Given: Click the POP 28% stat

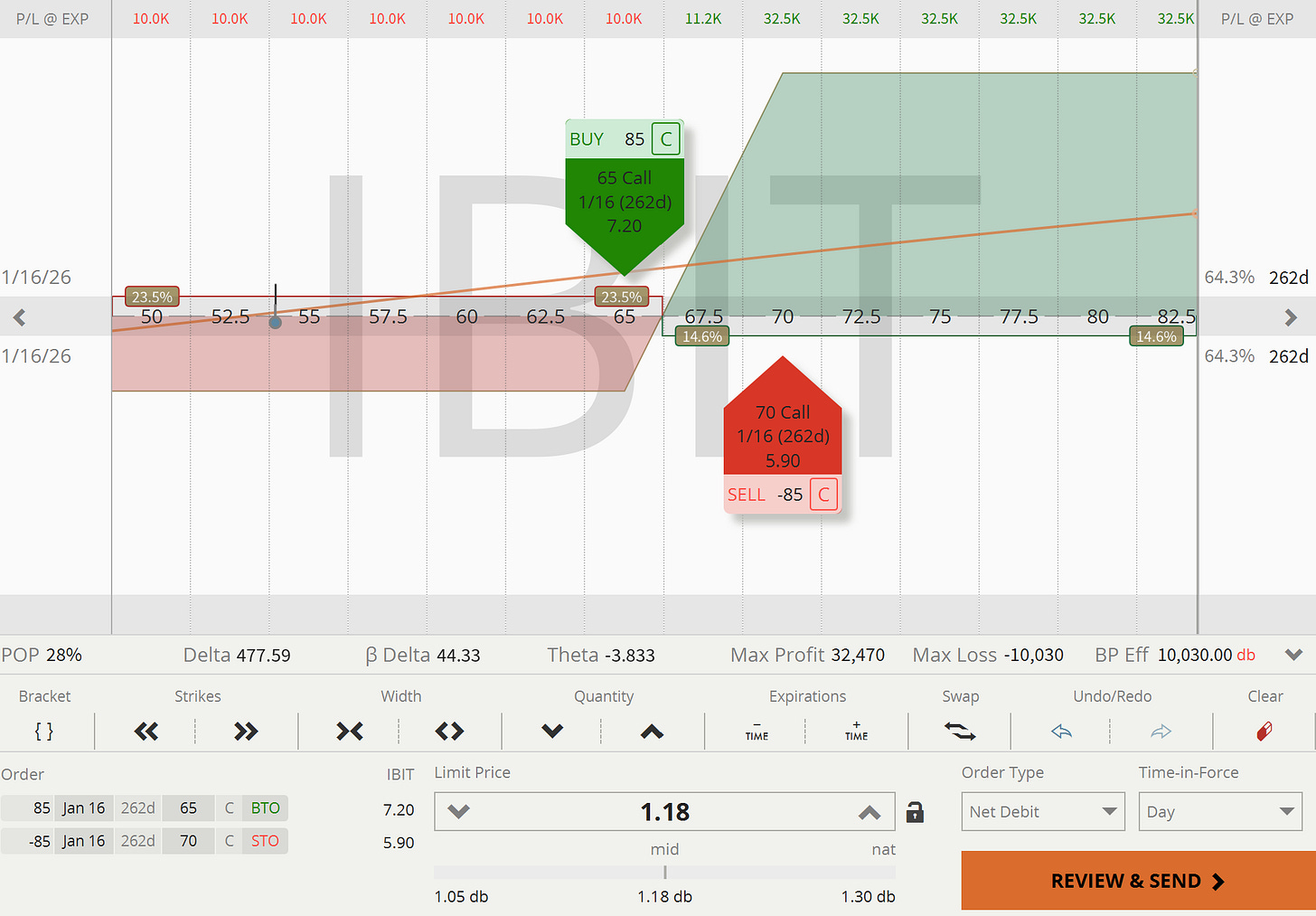Looking at the screenshot, I should click(x=42, y=655).
